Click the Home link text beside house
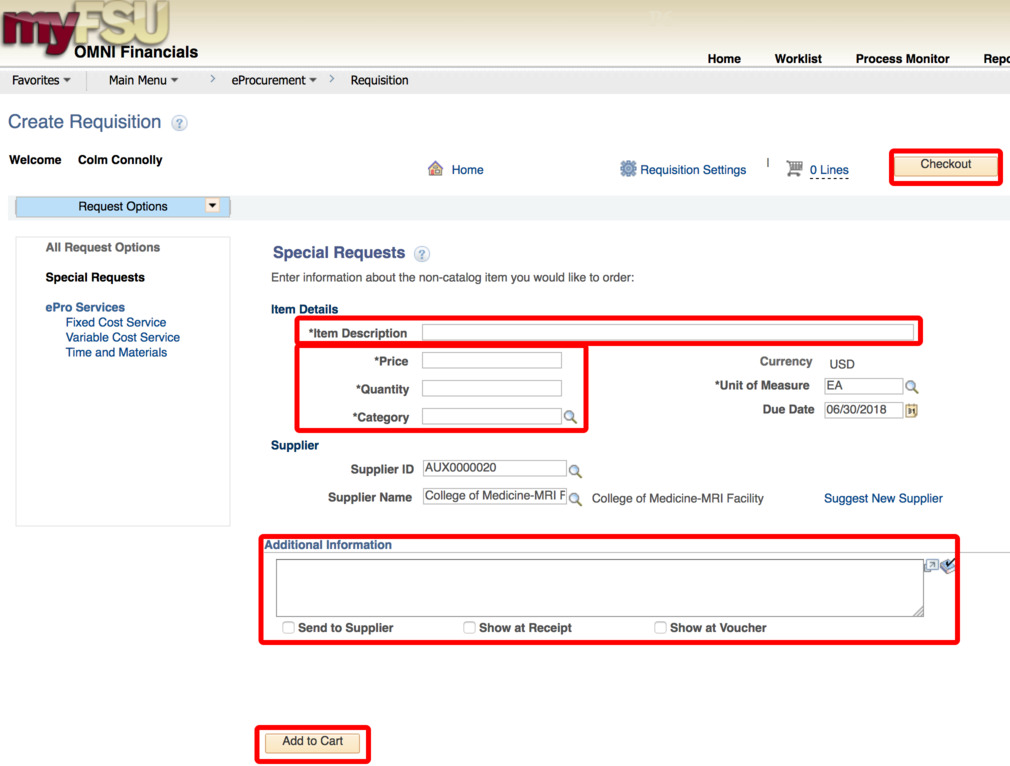 [x=467, y=170]
